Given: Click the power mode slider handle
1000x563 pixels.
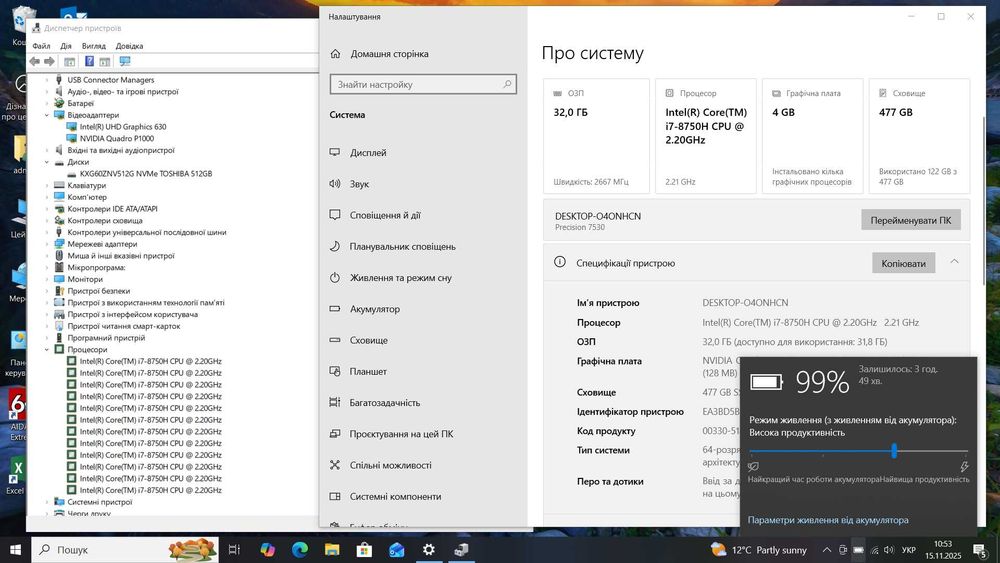Looking at the screenshot, I should [x=894, y=451].
